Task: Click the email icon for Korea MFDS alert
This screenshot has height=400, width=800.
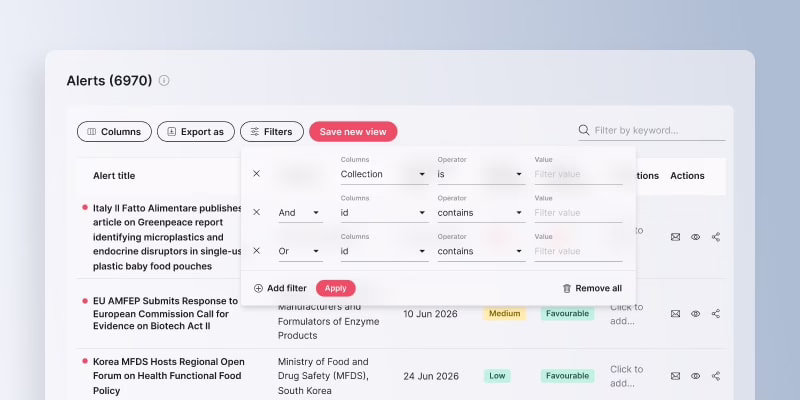Action: [676, 376]
